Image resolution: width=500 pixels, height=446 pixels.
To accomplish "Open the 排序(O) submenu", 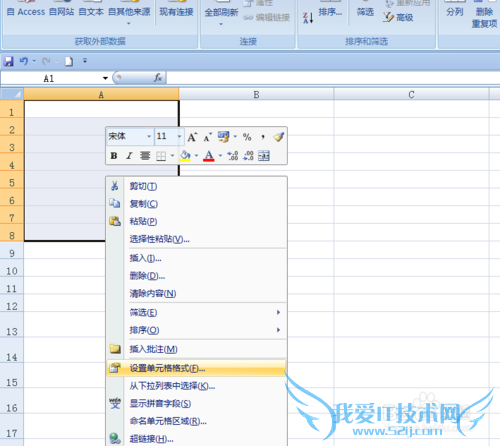I will 197,330.
